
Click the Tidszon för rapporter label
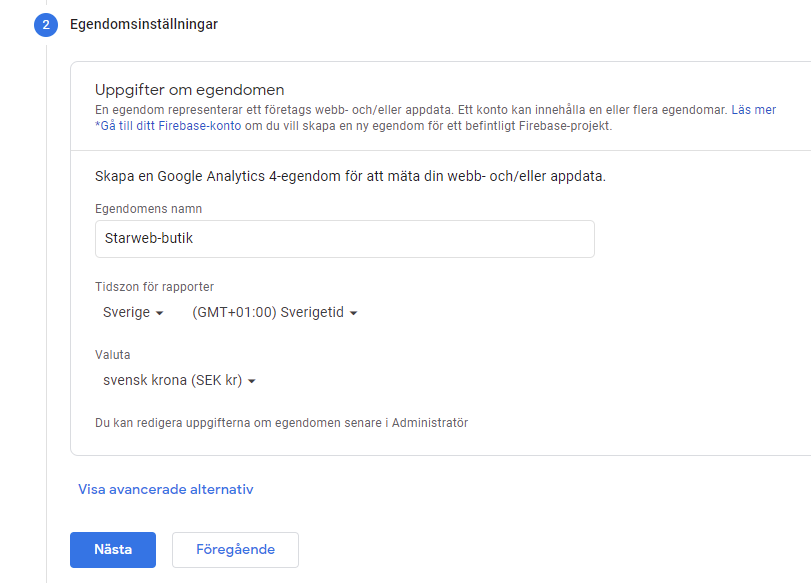tap(155, 287)
